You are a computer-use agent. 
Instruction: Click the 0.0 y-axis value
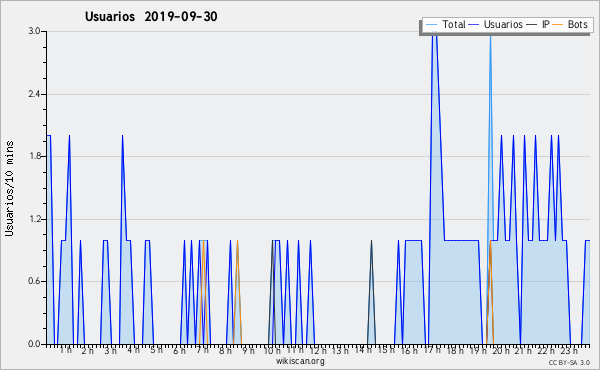(34, 344)
